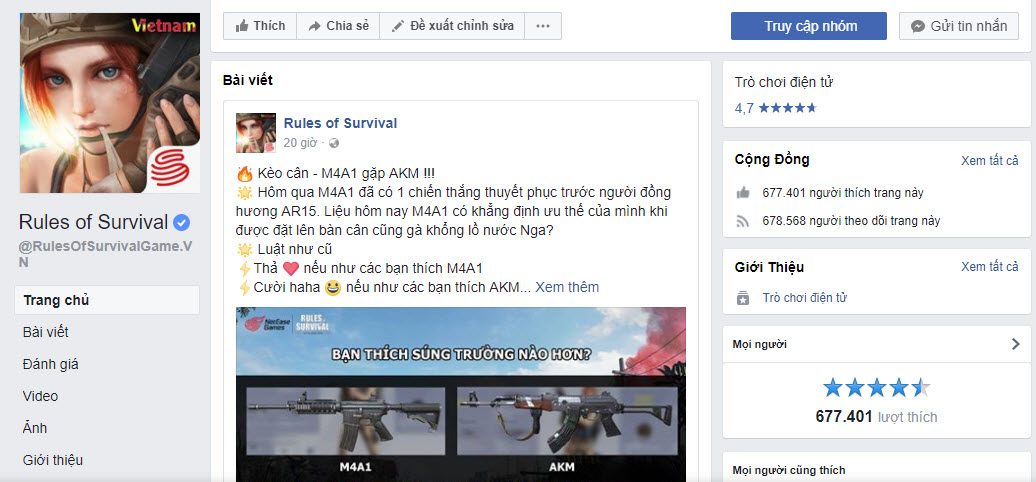Click 678.568 người theo dõi trang này text

[851, 221]
